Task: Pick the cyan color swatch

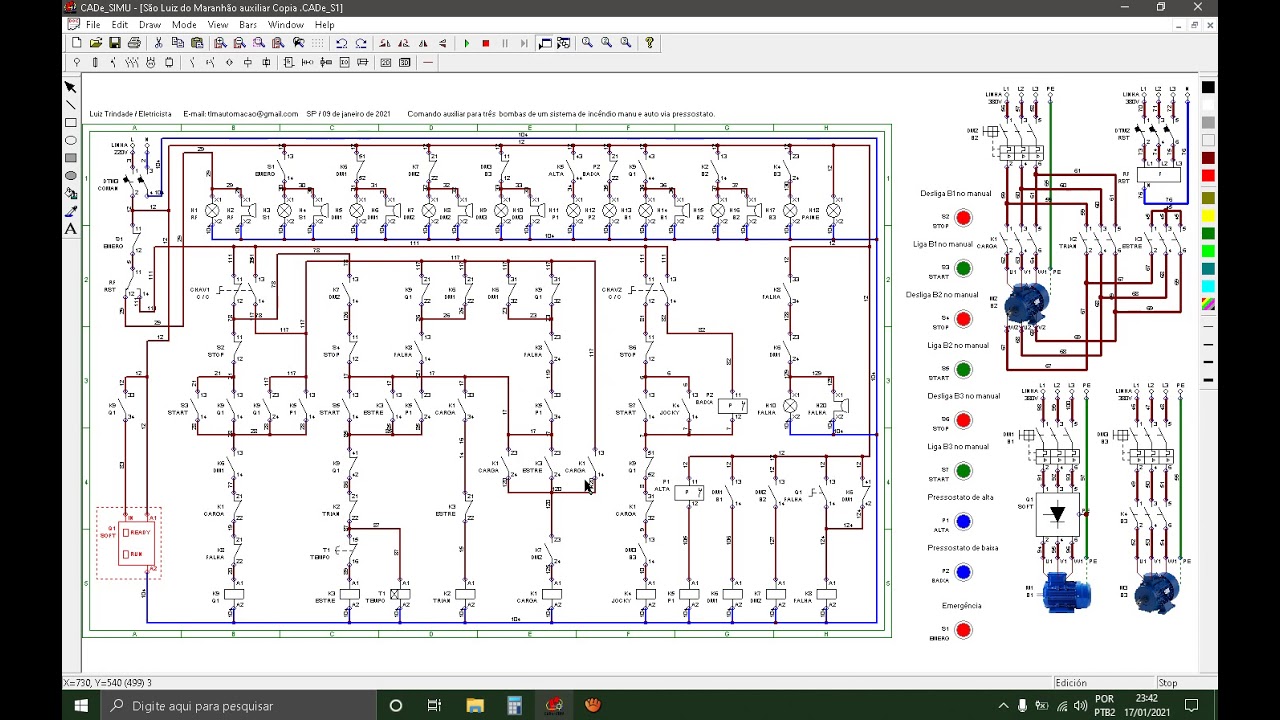Action: pos(1208,286)
